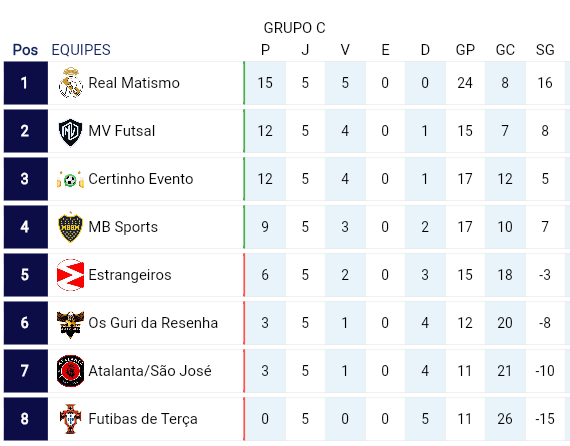The width and height of the screenshot is (570, 446).
Task: Click the Os Guri da Resenha eagle logo
Action: click(71, 323)
